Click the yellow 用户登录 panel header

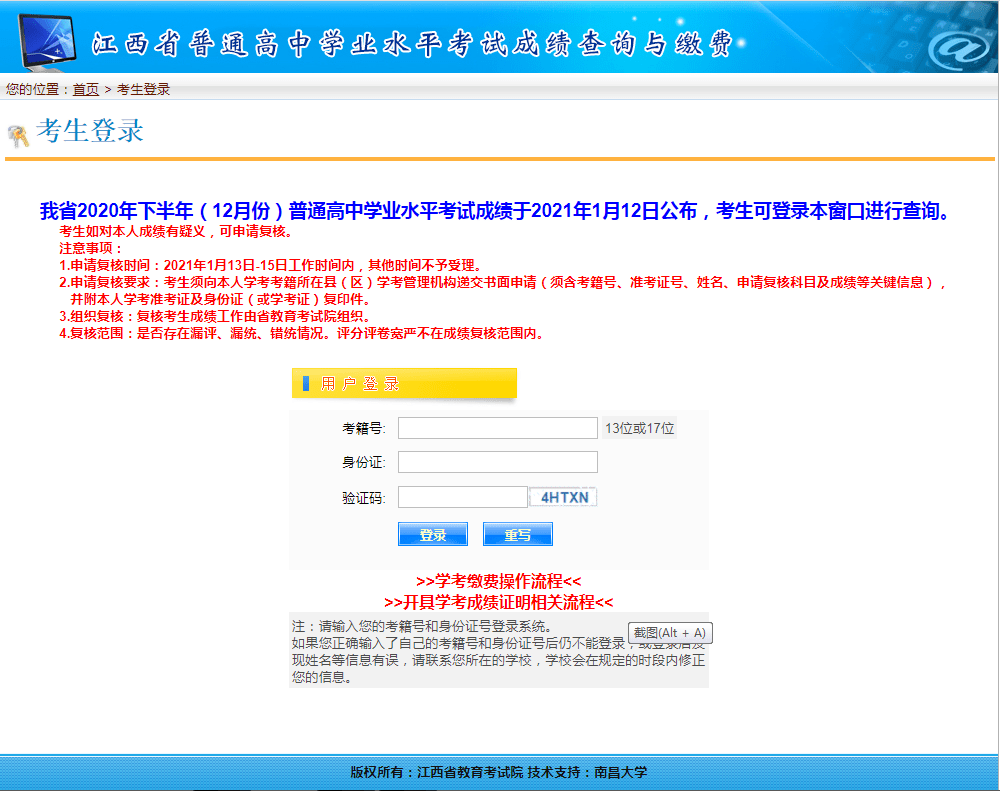coord(403,383)
